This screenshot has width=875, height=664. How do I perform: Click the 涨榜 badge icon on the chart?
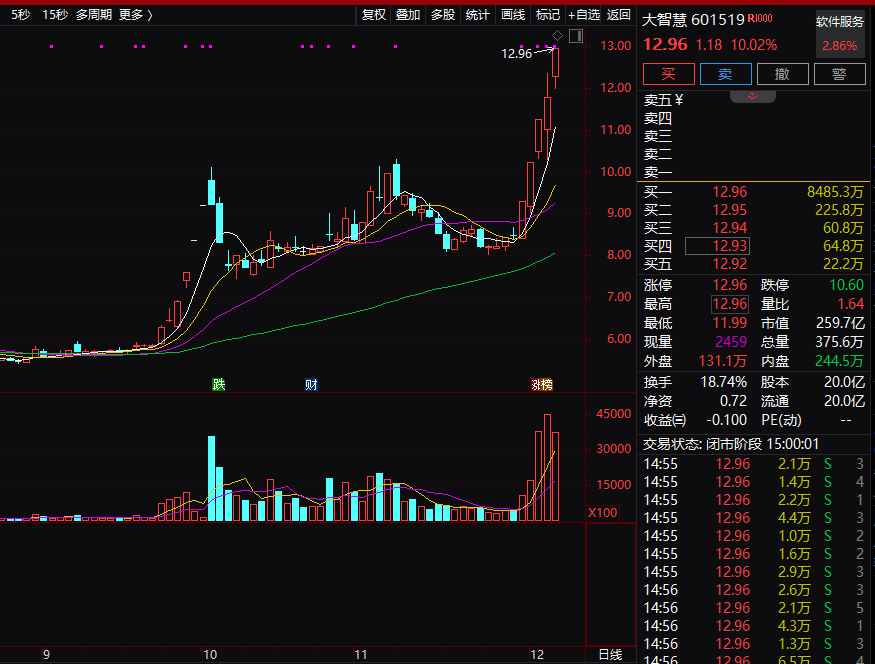pyautogui.click(x=541, y=385)
